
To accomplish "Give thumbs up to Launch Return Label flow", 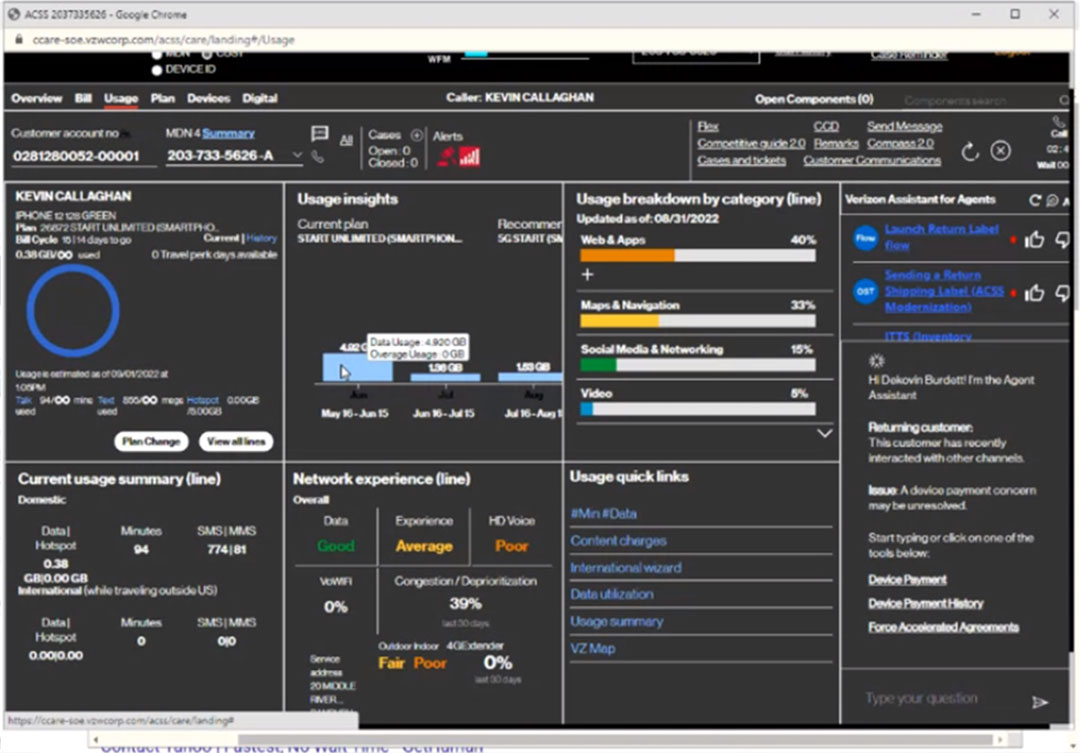I will [x=1034, y=238].
